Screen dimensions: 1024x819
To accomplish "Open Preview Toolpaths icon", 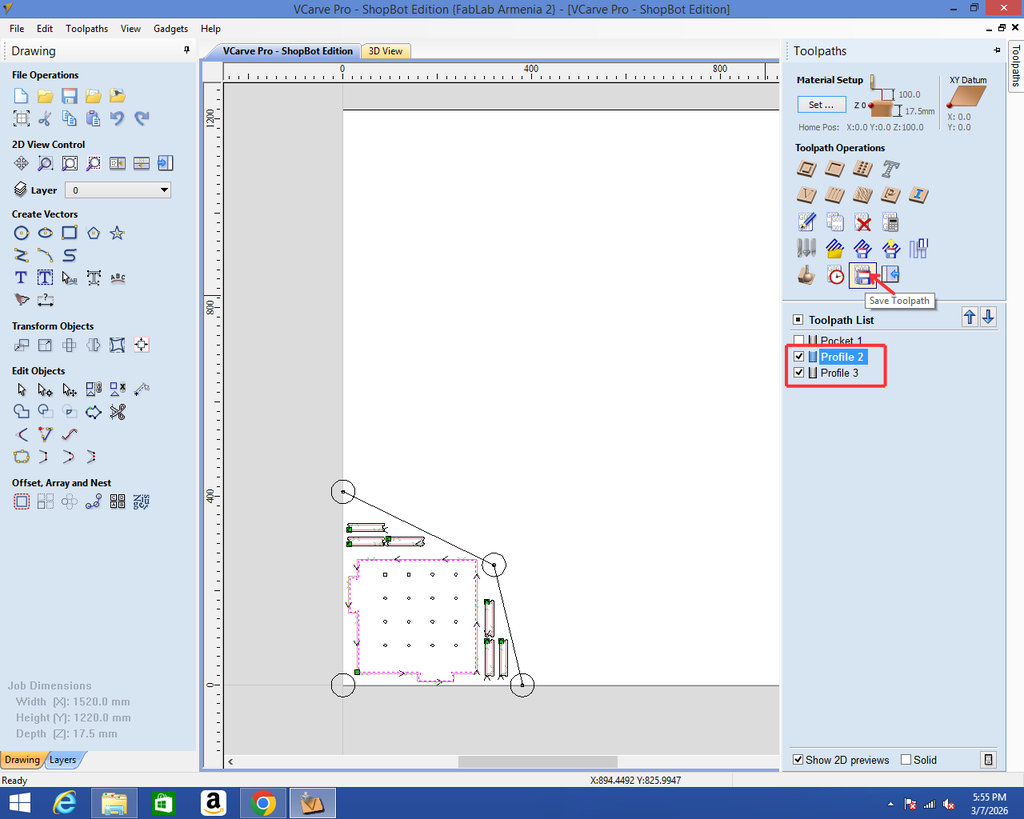I will 807,276.
